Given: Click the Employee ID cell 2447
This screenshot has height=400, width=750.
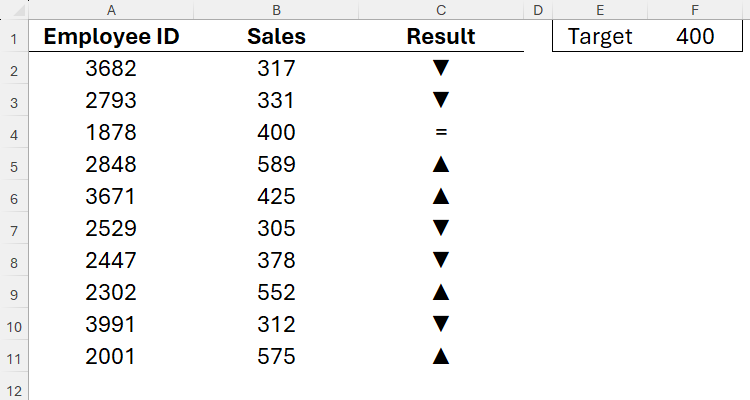Looking at the screenshot, I should pos(111,260).
